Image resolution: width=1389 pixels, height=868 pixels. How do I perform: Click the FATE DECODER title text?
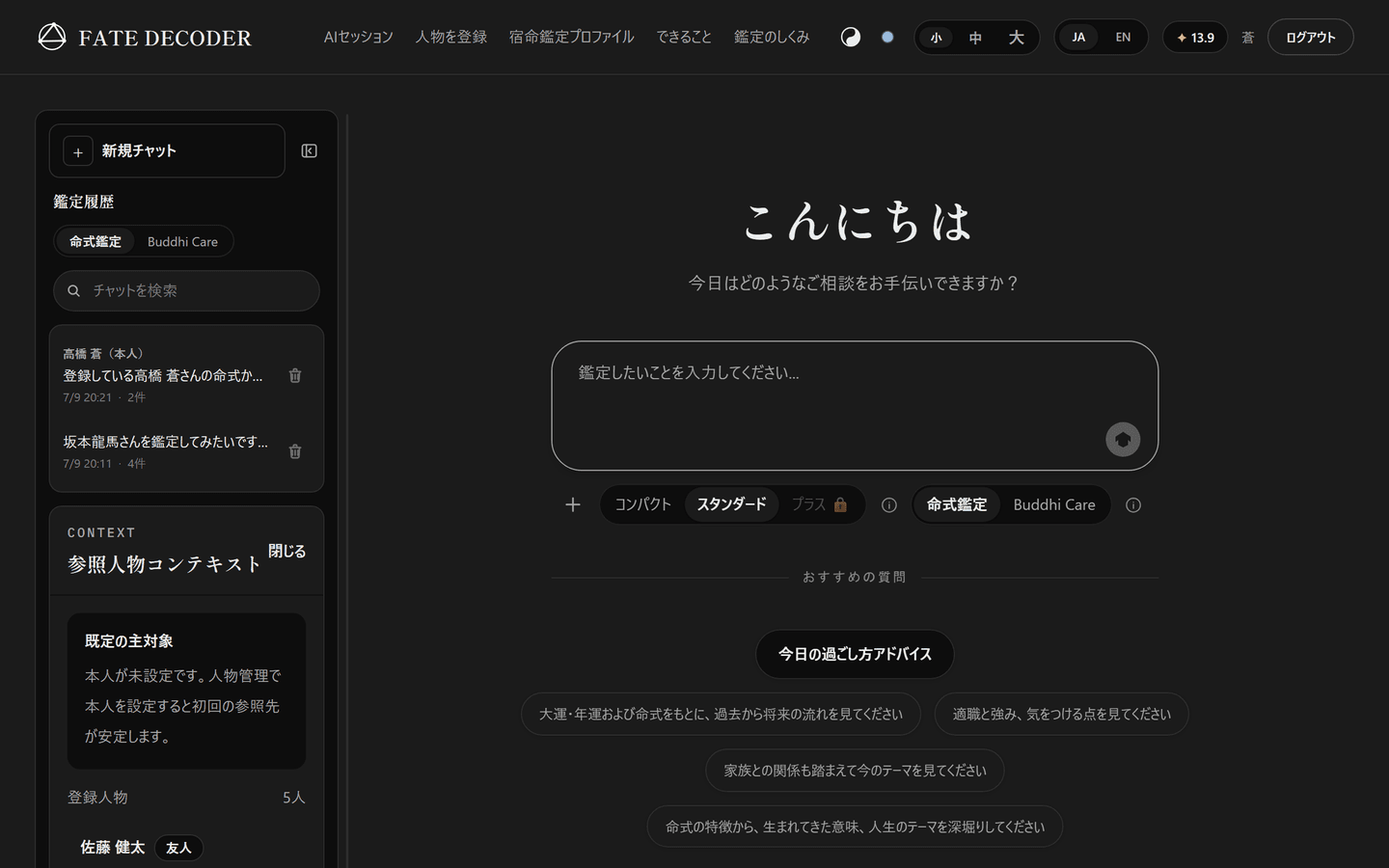(x=165, y=38)
